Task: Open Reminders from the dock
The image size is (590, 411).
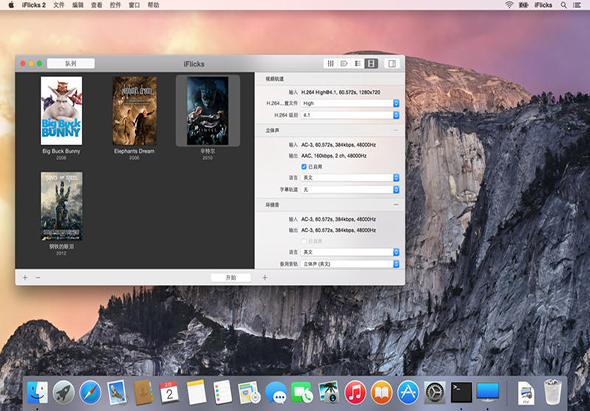Action: (x=222, y=392)
